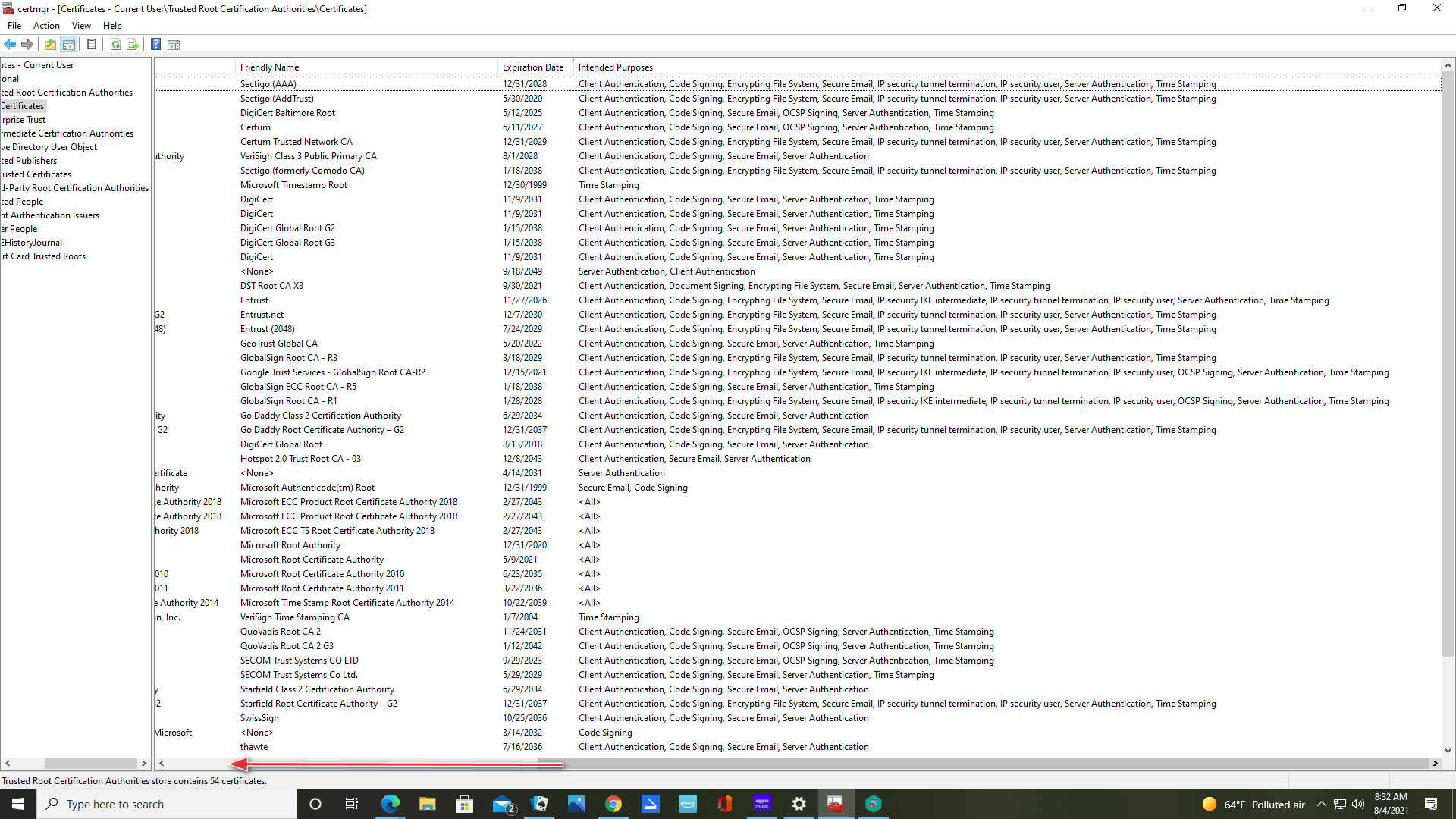Click the Up one level folder icon
Viewport: 1456px width, 819px height.
tap(51, 45)
